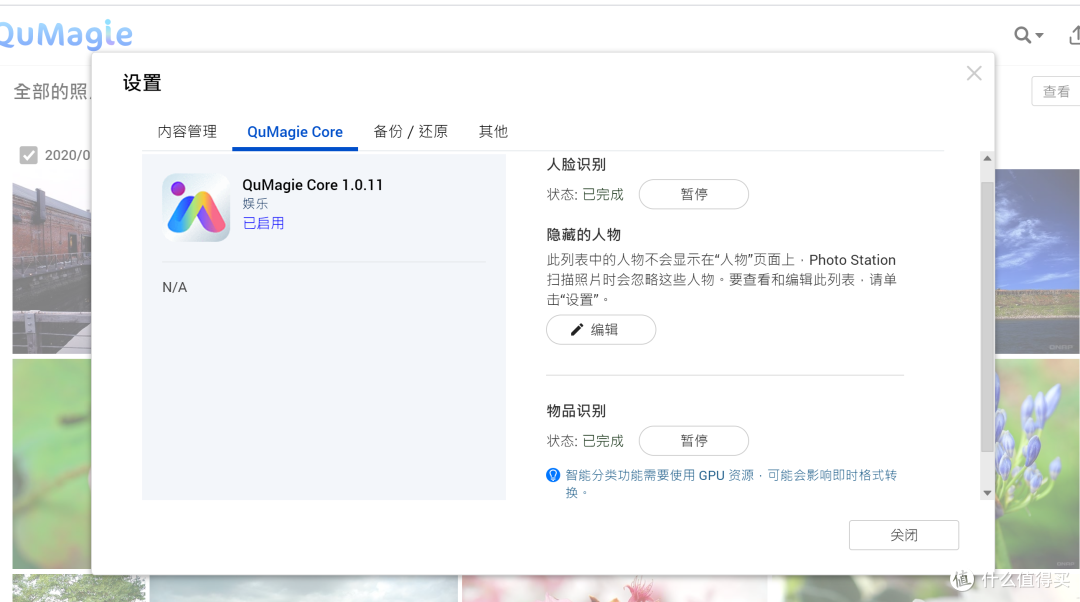Open the blue sky photo thumbnail
1080x602 pixels.
[1037, 262]
